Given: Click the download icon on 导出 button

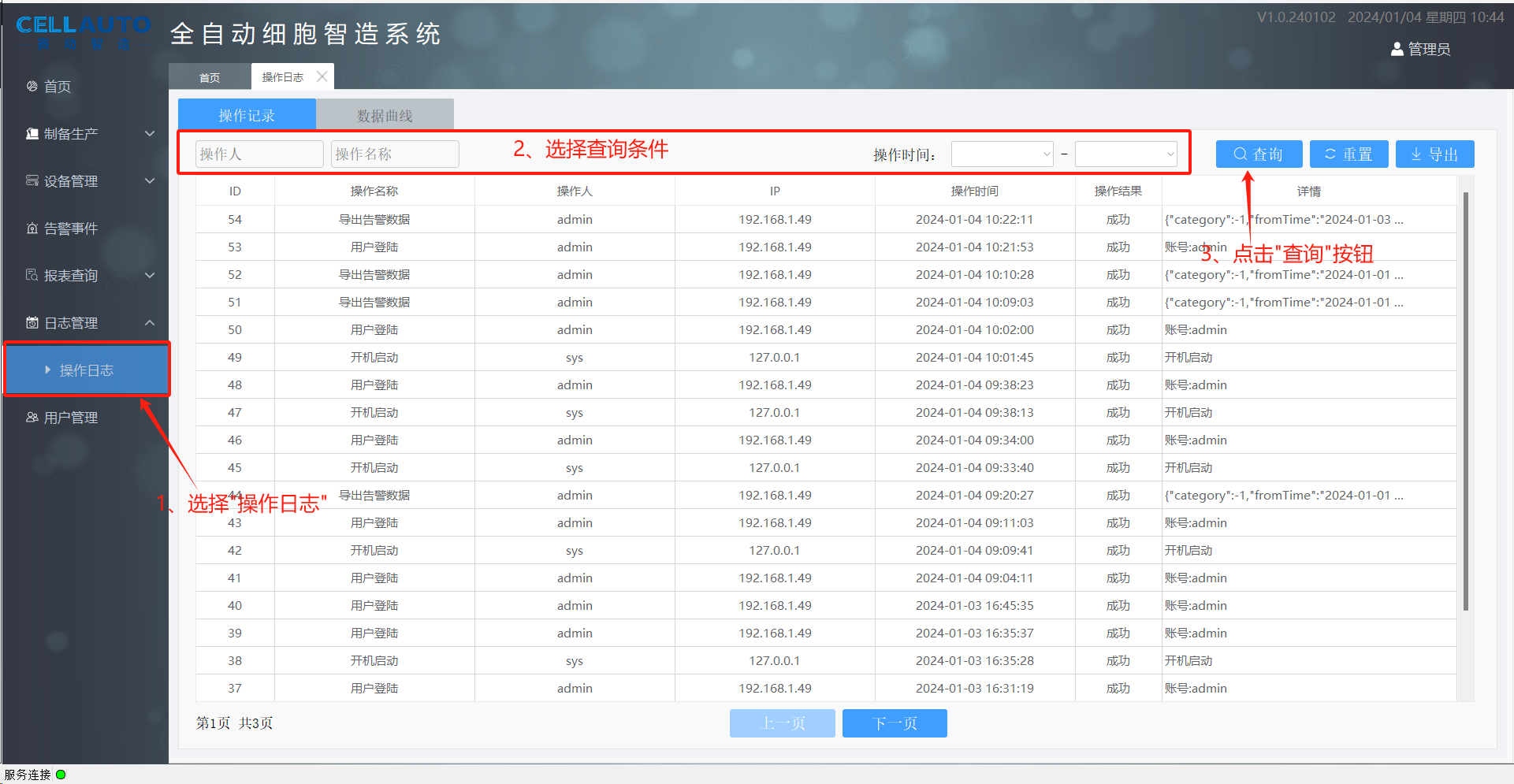Looking at the screenshot, I should (x=1416, y=154).
